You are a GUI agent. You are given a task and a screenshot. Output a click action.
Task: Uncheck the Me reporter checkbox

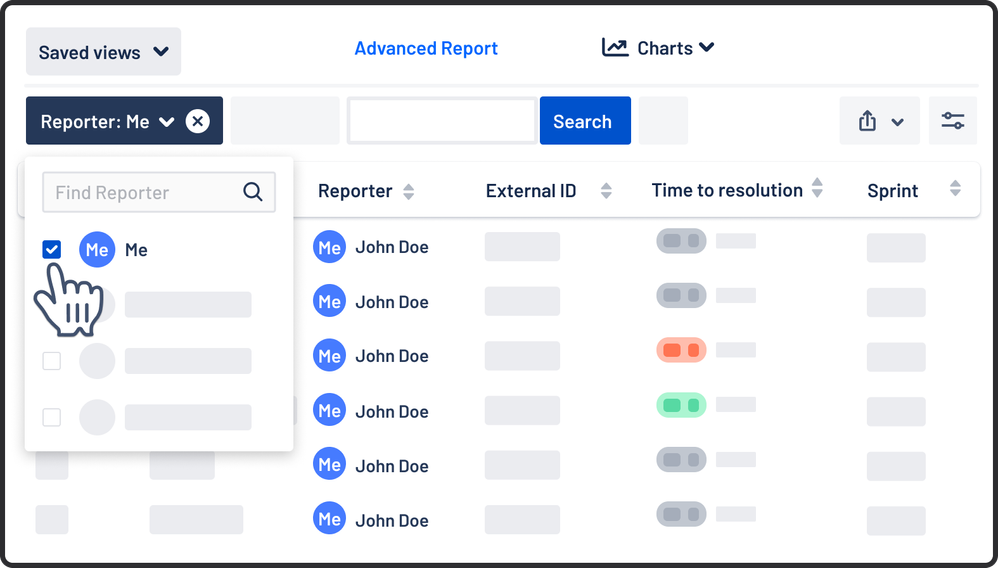(x=52, y=250)
